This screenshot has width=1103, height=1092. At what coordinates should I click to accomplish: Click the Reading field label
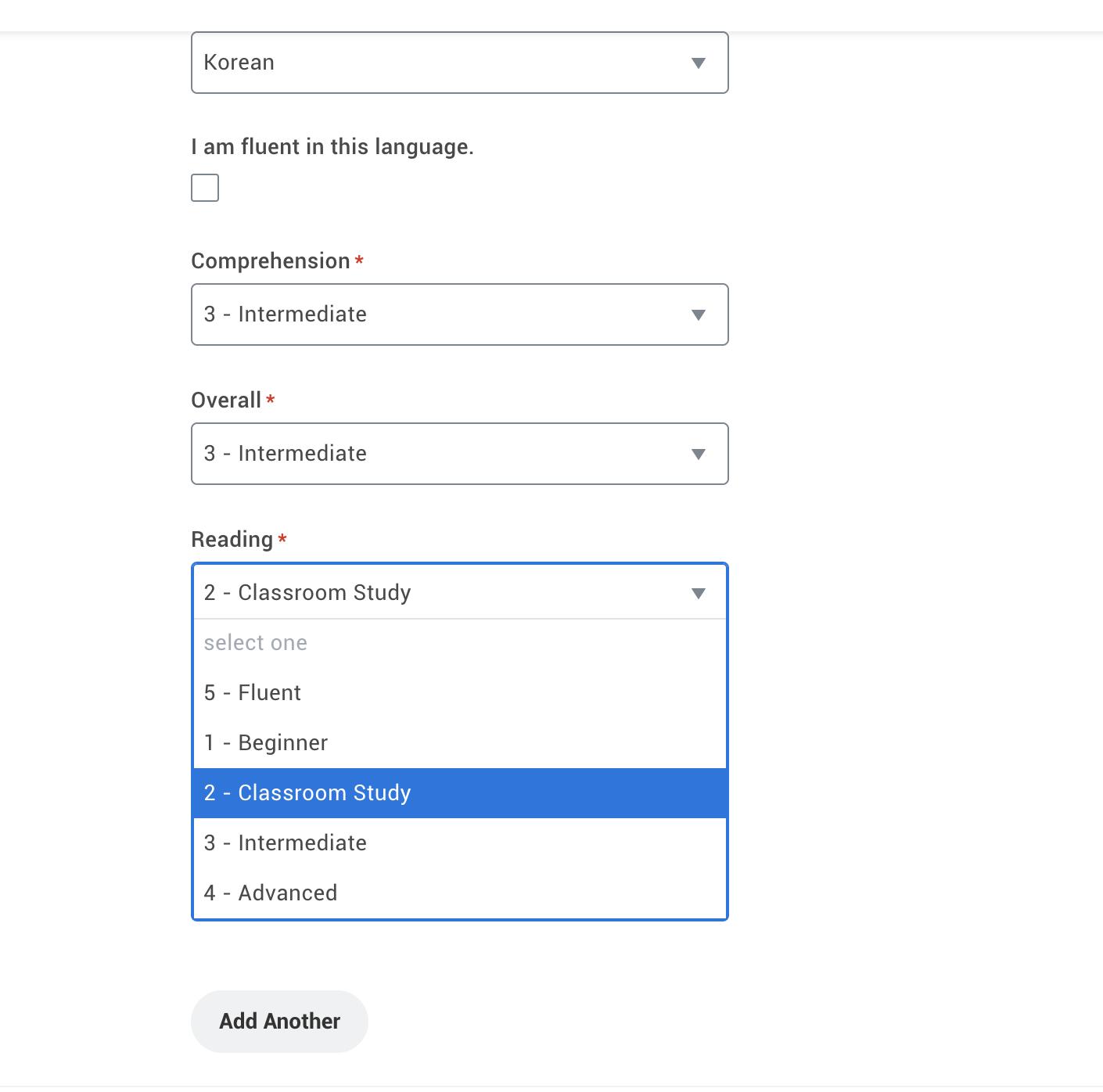point(232,540)
